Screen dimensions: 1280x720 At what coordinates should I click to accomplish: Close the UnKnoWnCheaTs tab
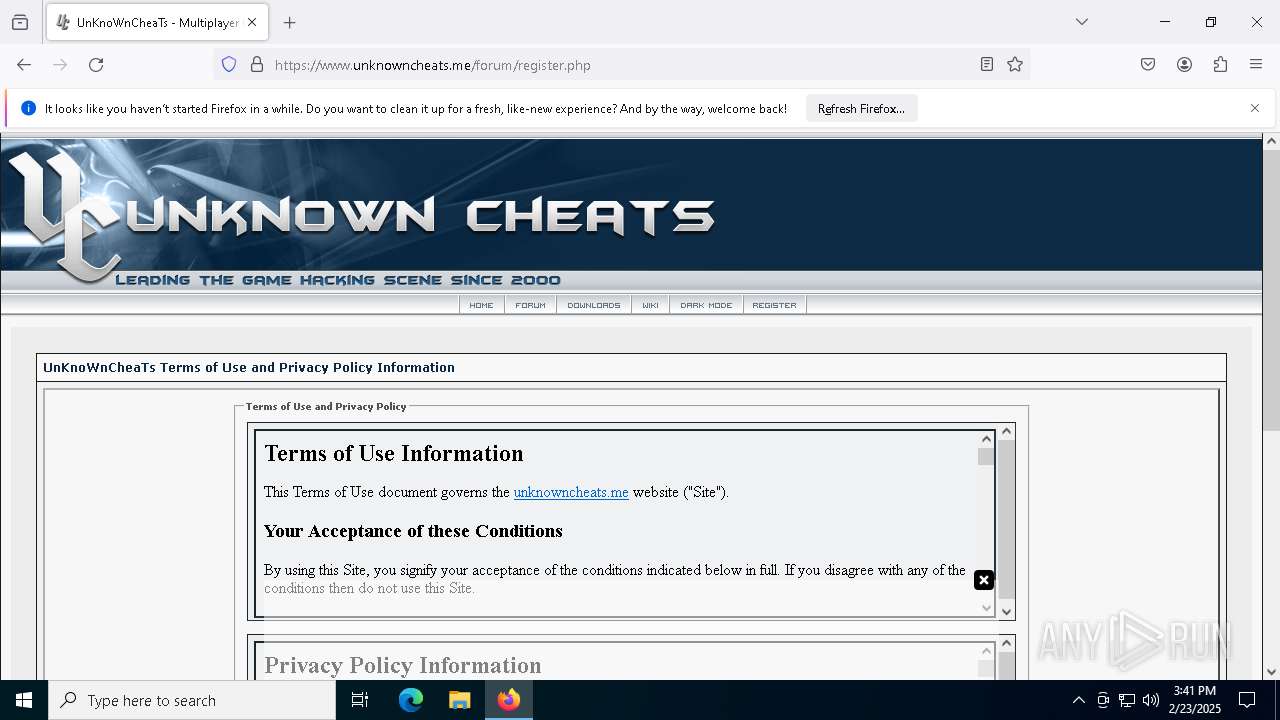coord(252,22)
